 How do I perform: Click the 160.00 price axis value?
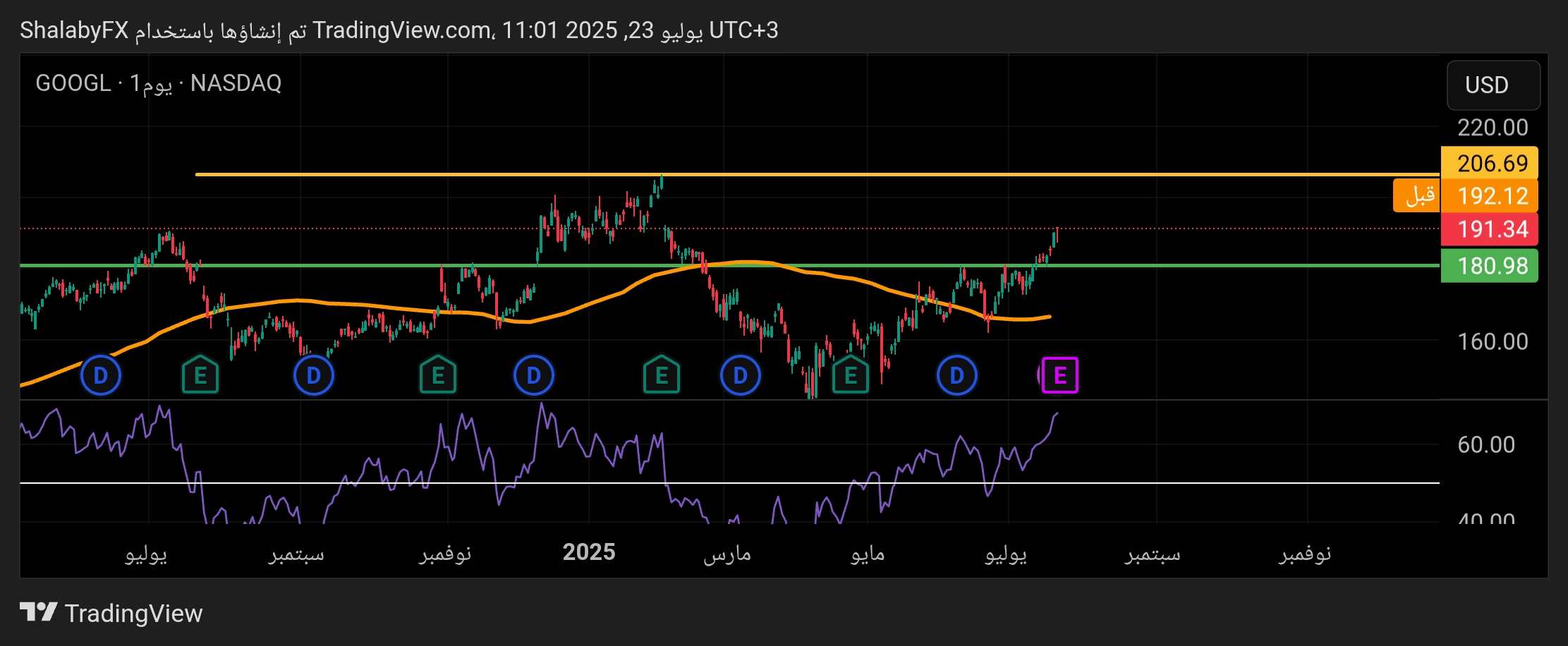[1493, 342]
